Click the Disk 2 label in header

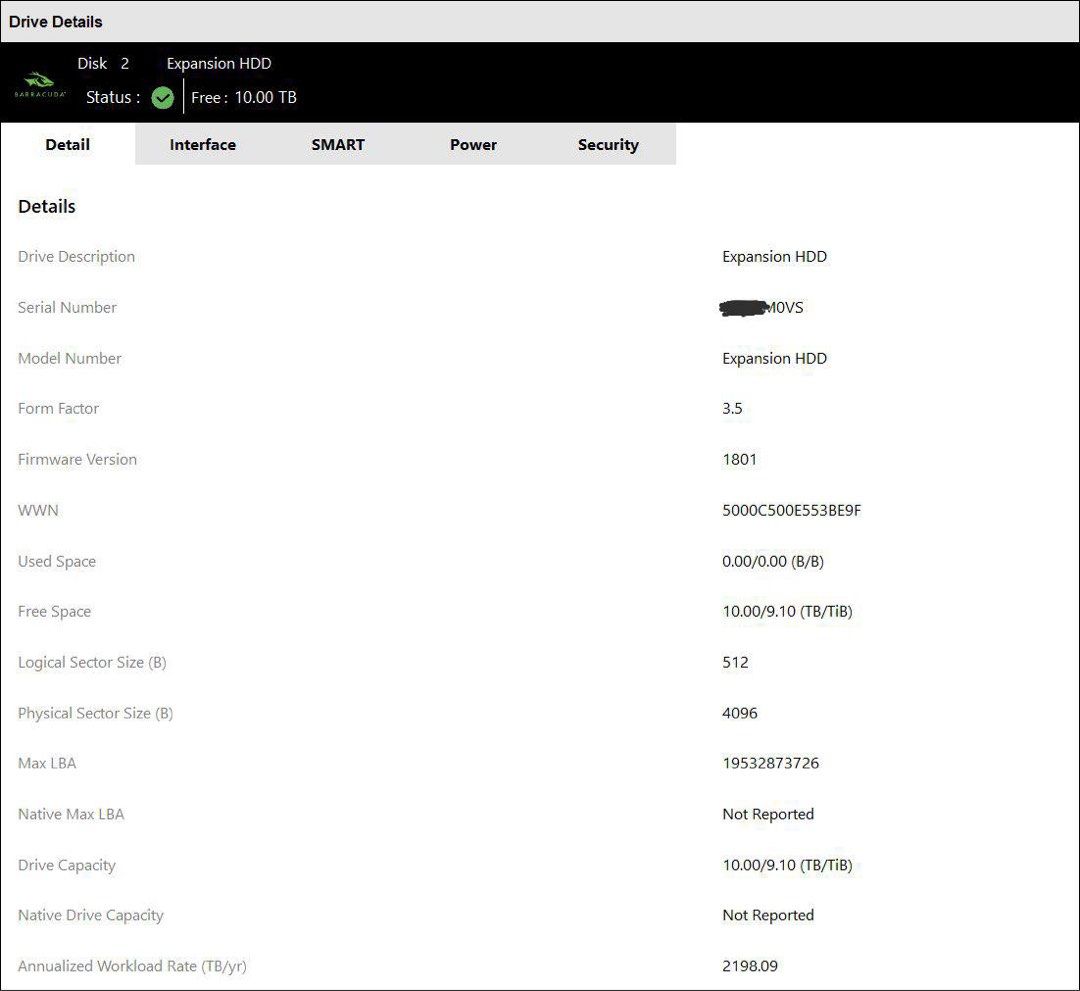[103, 63]
